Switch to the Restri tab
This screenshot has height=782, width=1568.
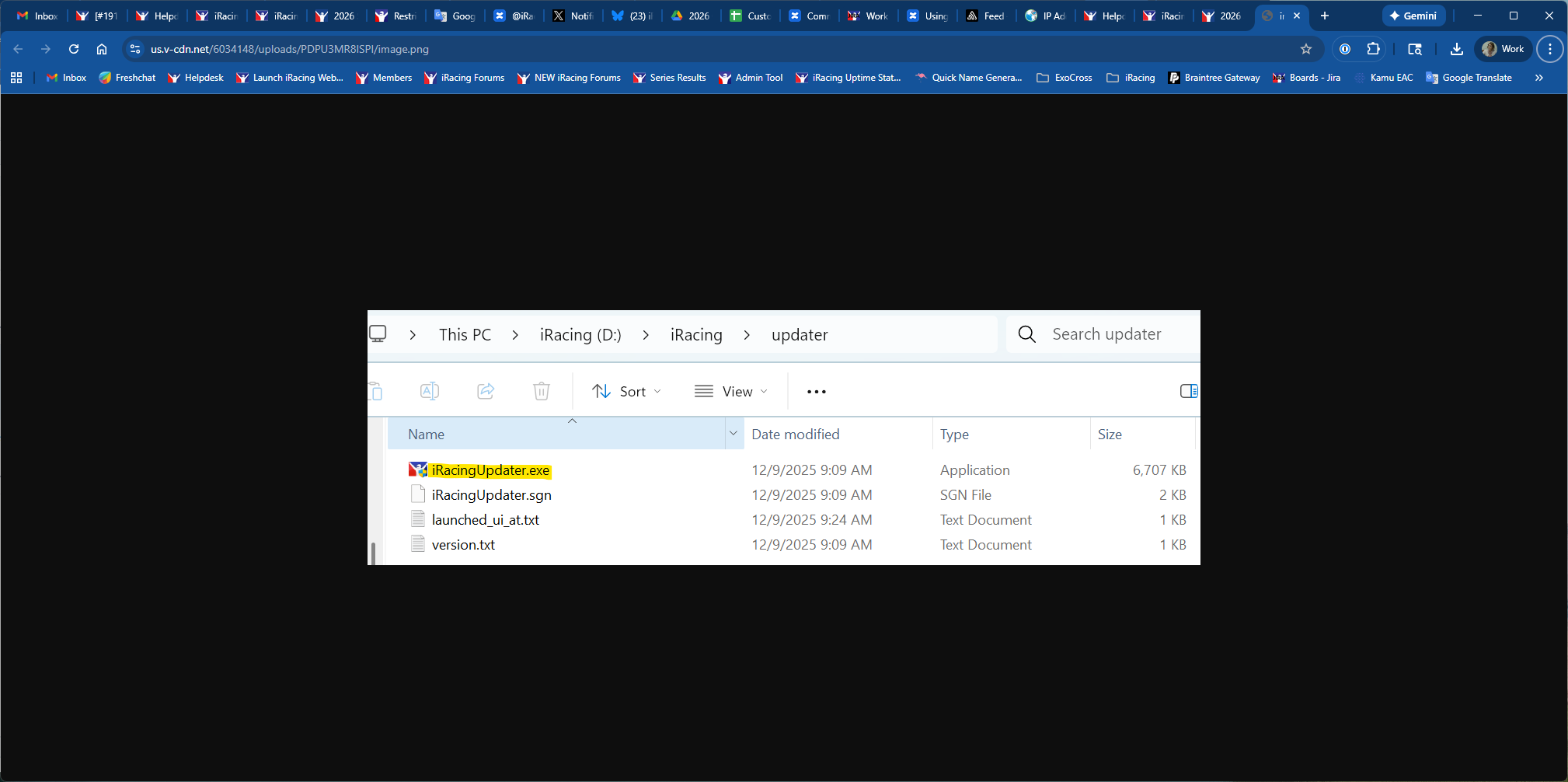[395, 16]
